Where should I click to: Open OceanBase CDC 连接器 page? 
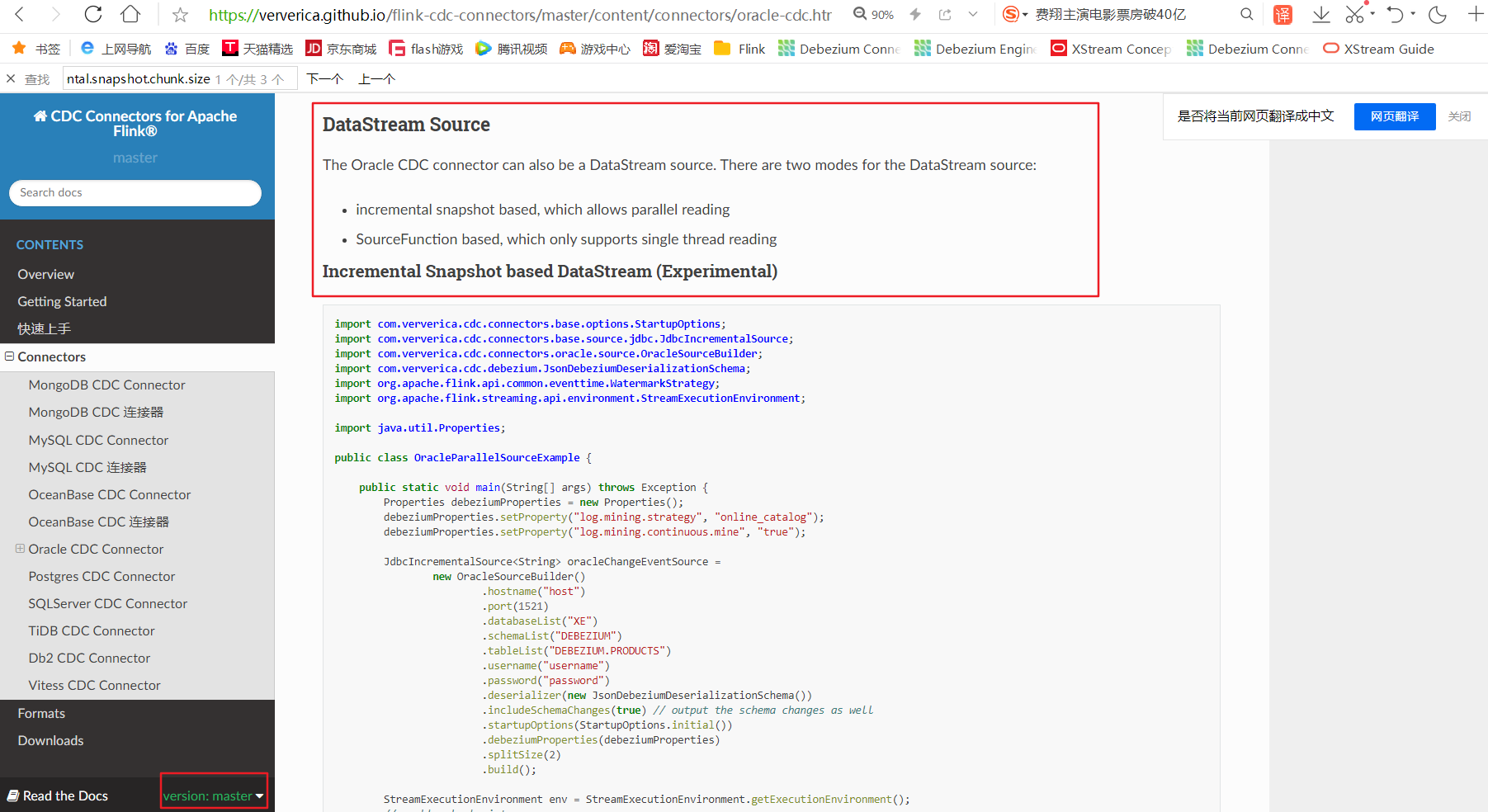[x=99, y=522]
